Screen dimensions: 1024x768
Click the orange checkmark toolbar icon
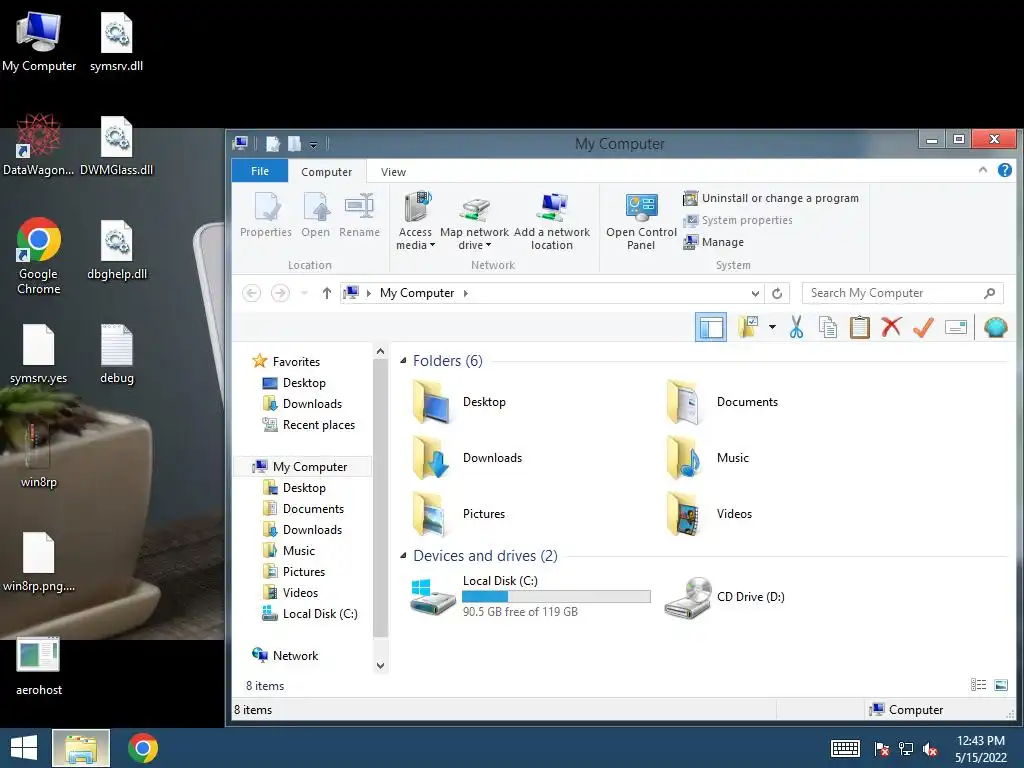pos(923,327)
